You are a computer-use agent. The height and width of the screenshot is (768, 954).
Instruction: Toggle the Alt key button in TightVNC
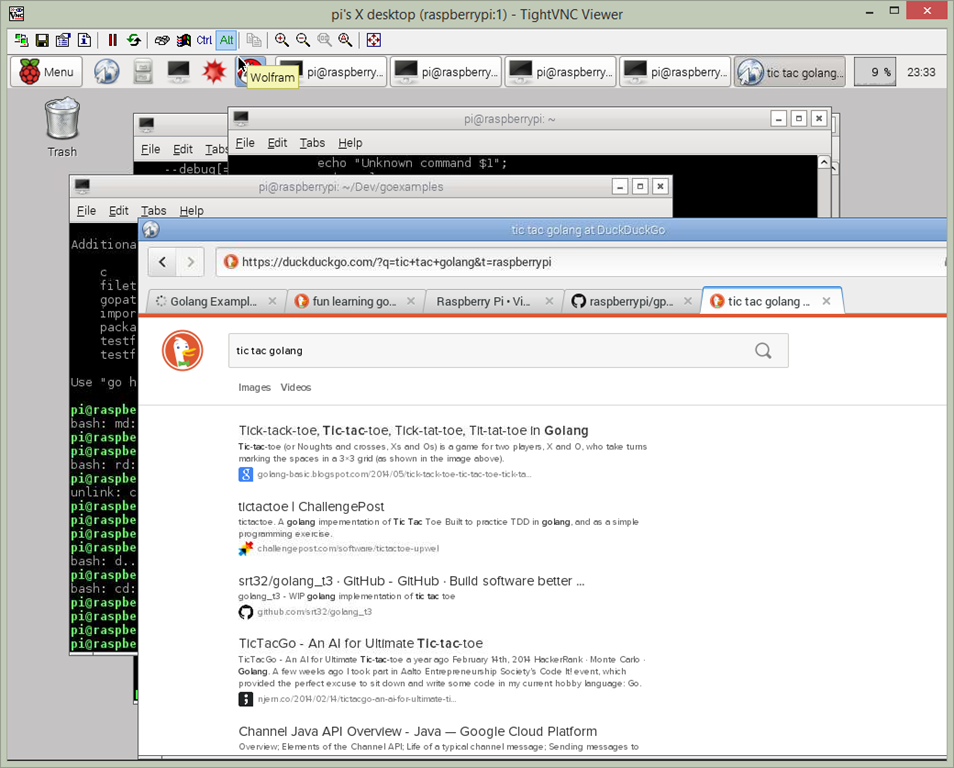coord(226,40)
